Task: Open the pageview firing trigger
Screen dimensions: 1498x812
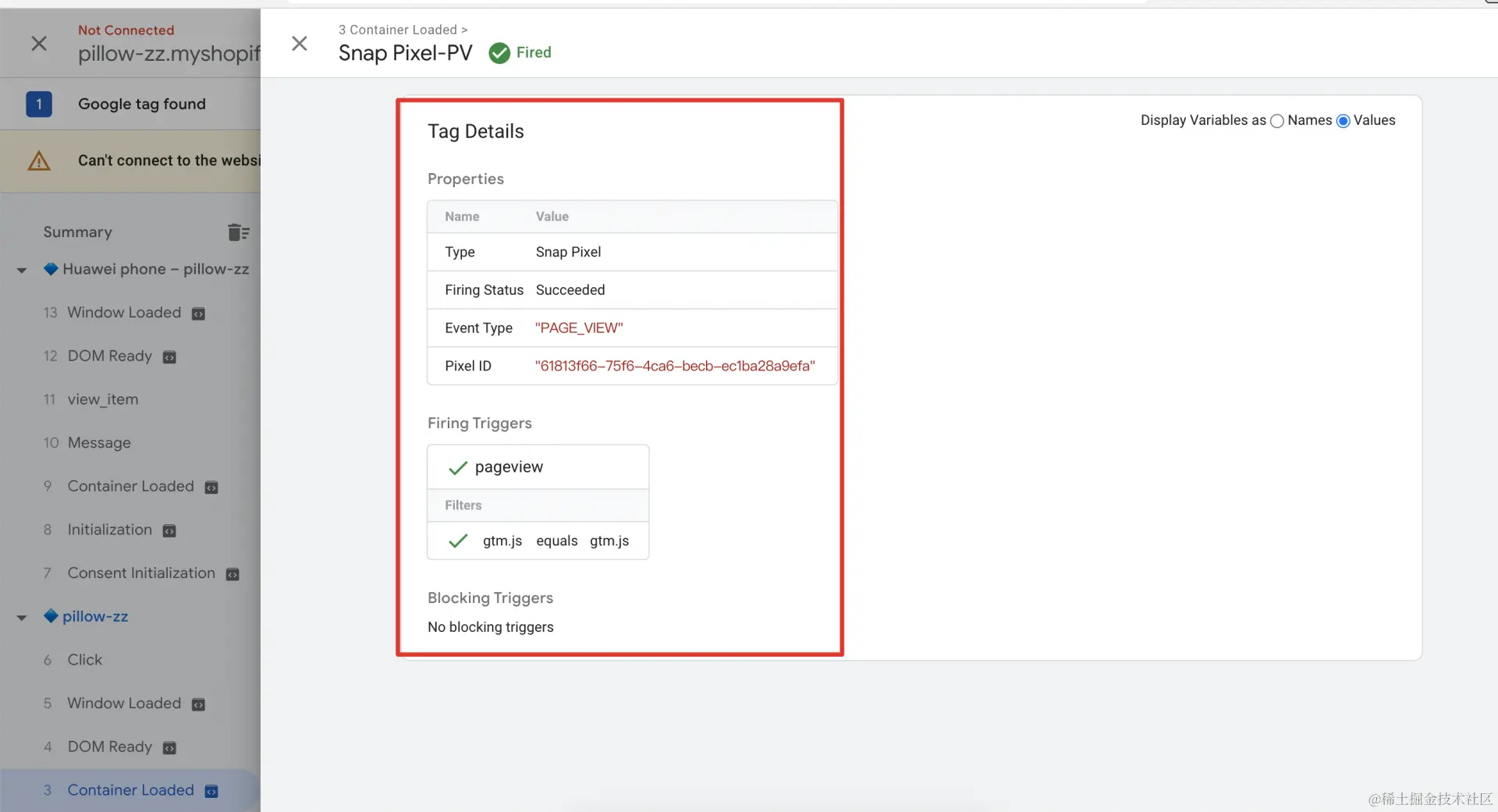Action: 509,467
